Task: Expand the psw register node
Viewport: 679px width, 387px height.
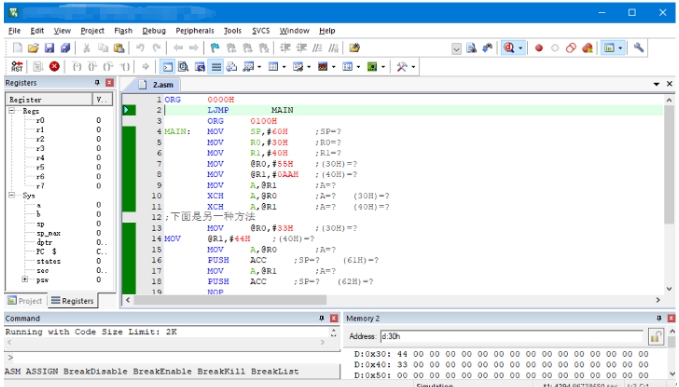Action: (x=25, y=279)
